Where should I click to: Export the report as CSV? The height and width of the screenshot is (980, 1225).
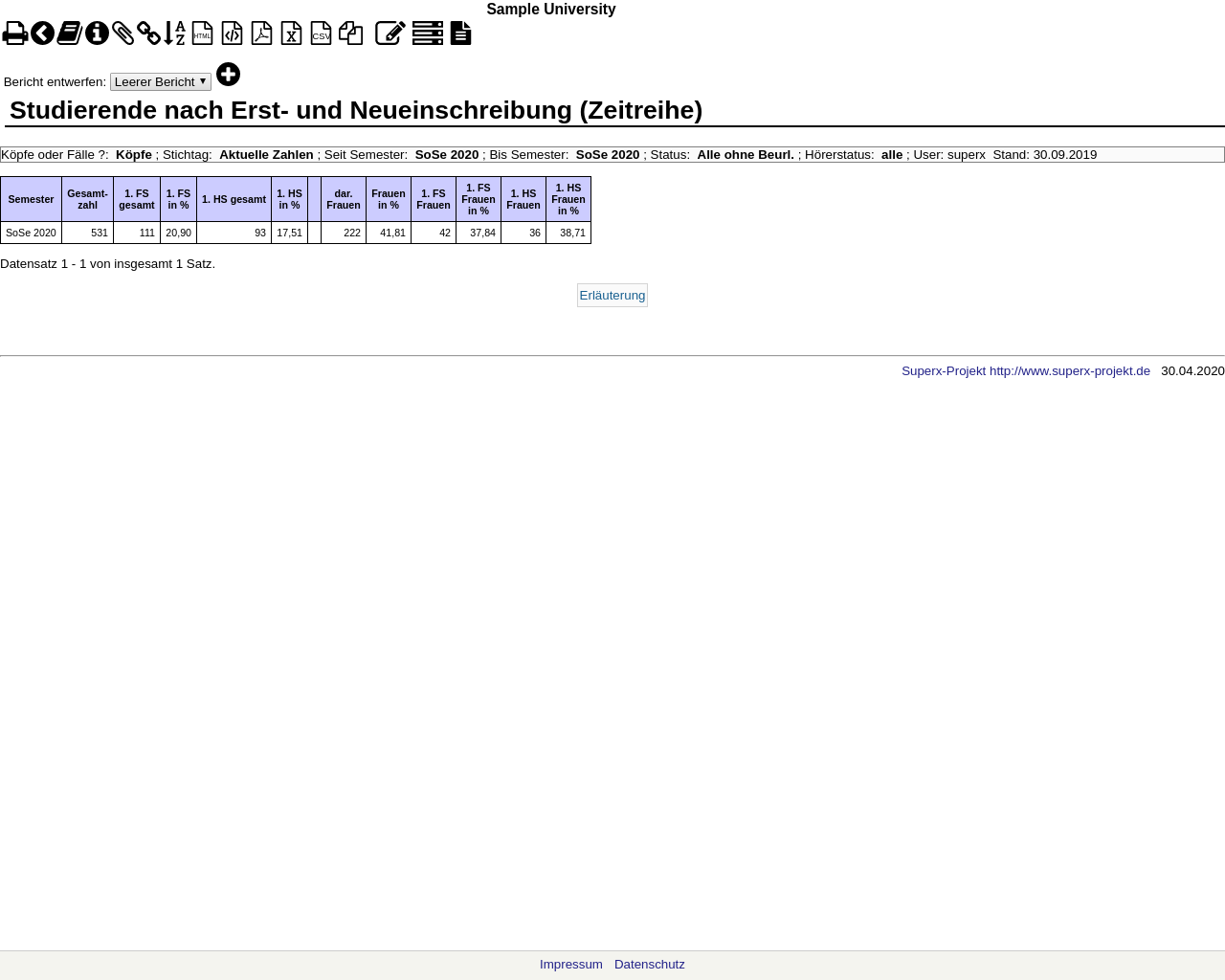(x=321, y=34)
